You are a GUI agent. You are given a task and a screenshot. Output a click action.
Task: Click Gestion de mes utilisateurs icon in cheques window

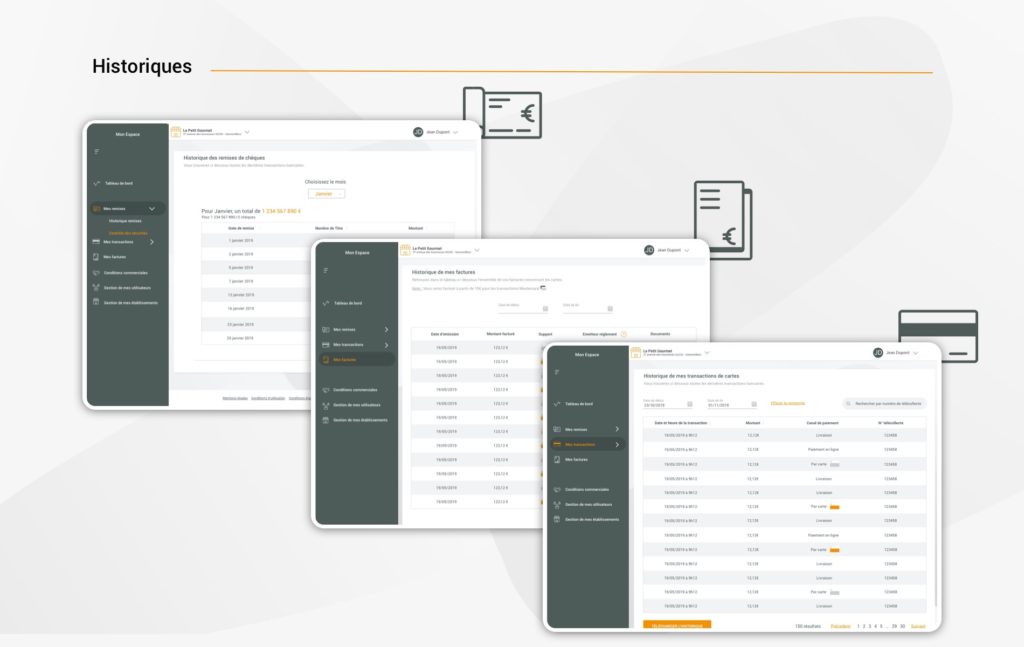click(97, 288)
